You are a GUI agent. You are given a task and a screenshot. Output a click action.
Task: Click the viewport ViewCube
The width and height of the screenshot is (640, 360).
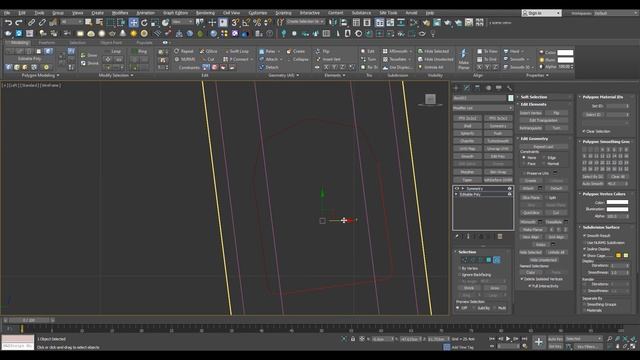[430, 99]
